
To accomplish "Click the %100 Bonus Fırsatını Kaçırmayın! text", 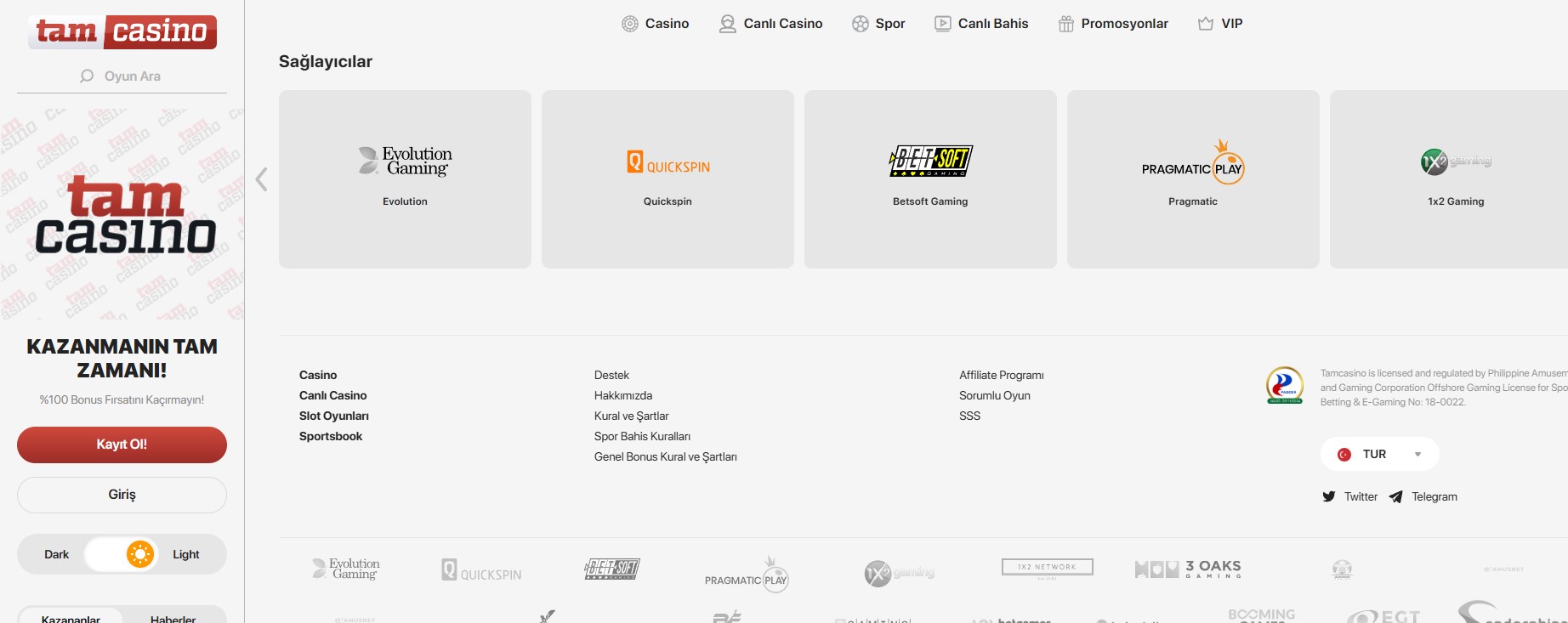I will pyautogui.click(x=122, y=399).
